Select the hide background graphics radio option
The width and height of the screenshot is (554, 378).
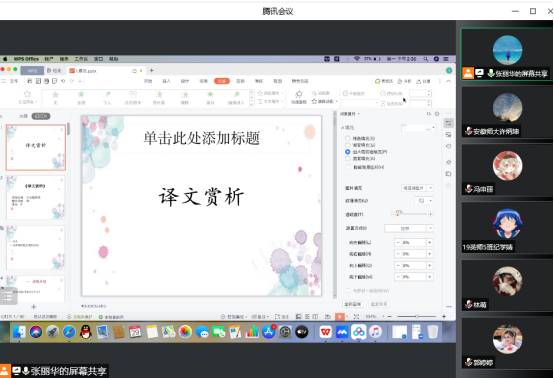(x=348, y=167)
